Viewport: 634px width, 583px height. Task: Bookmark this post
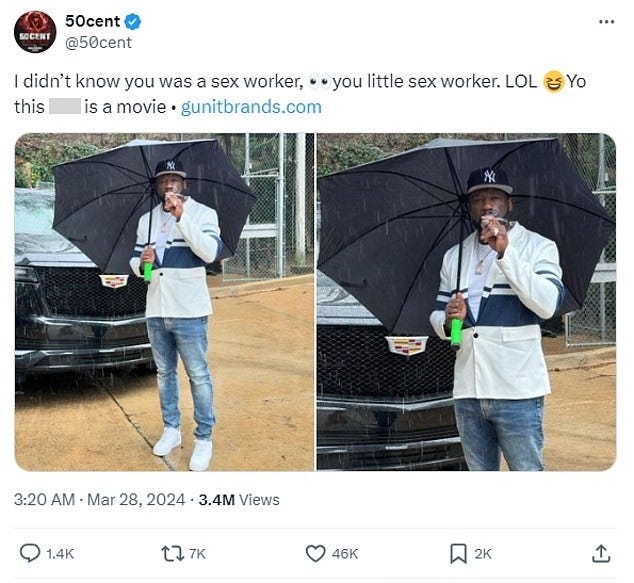[x=458, y=553]
